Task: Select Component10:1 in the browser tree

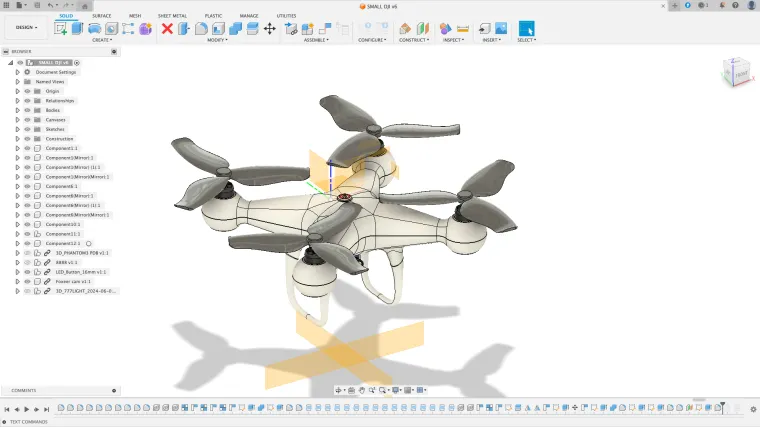Action: [62, 224]
